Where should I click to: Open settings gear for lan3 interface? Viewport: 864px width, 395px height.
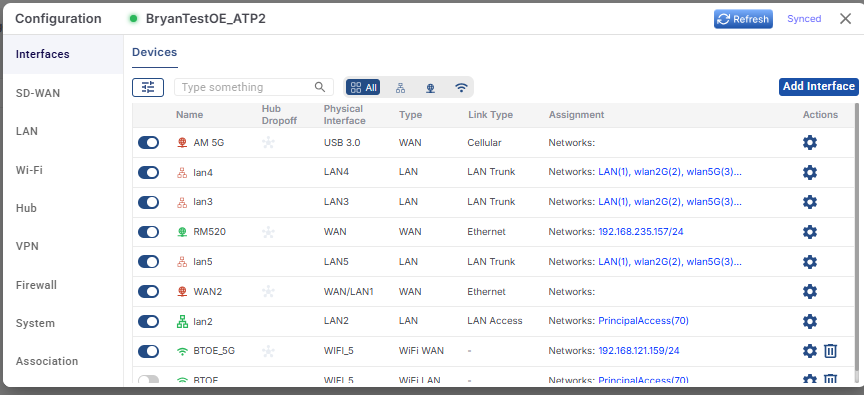809,202
